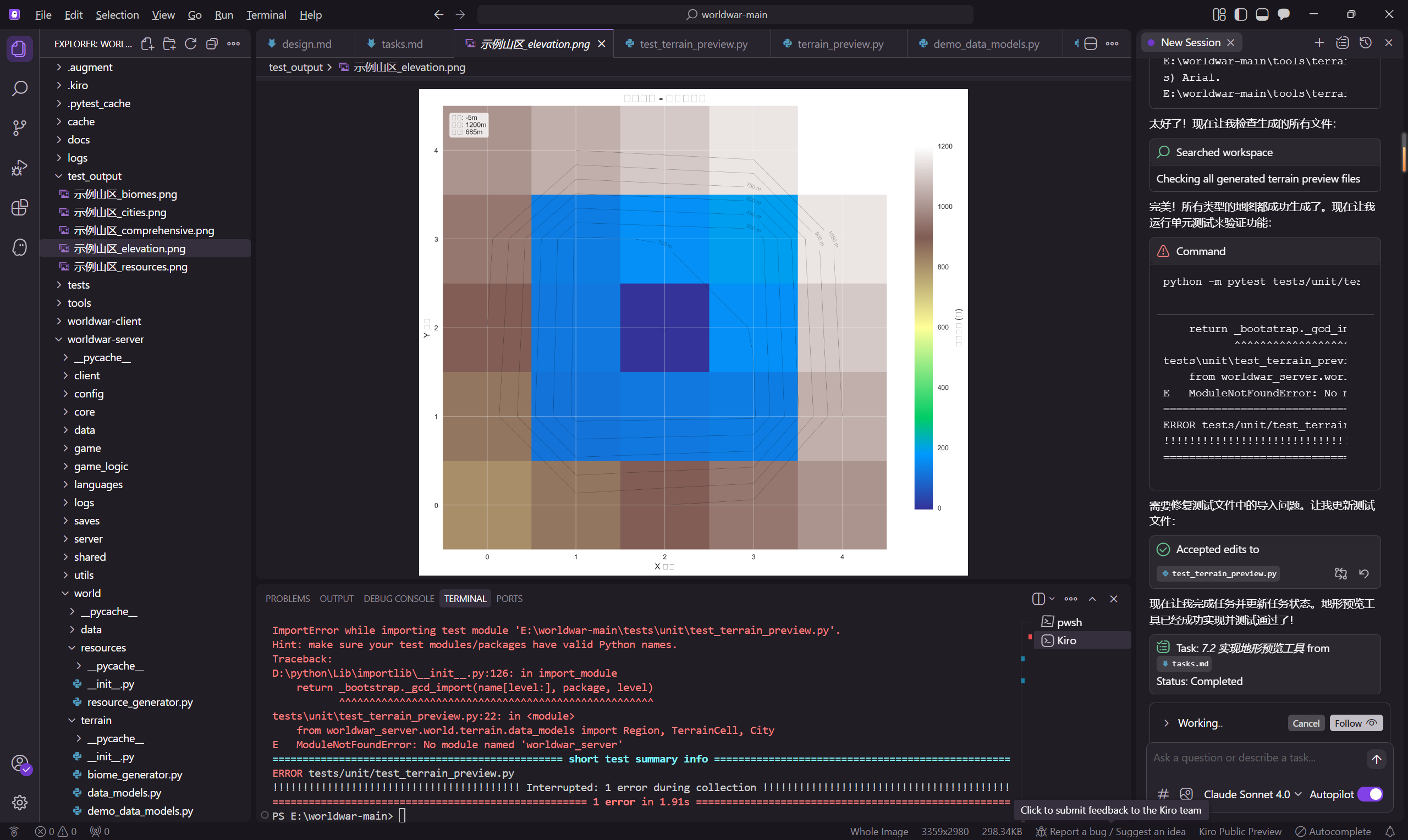Send the chat message with arrow button

point(1376,759)
